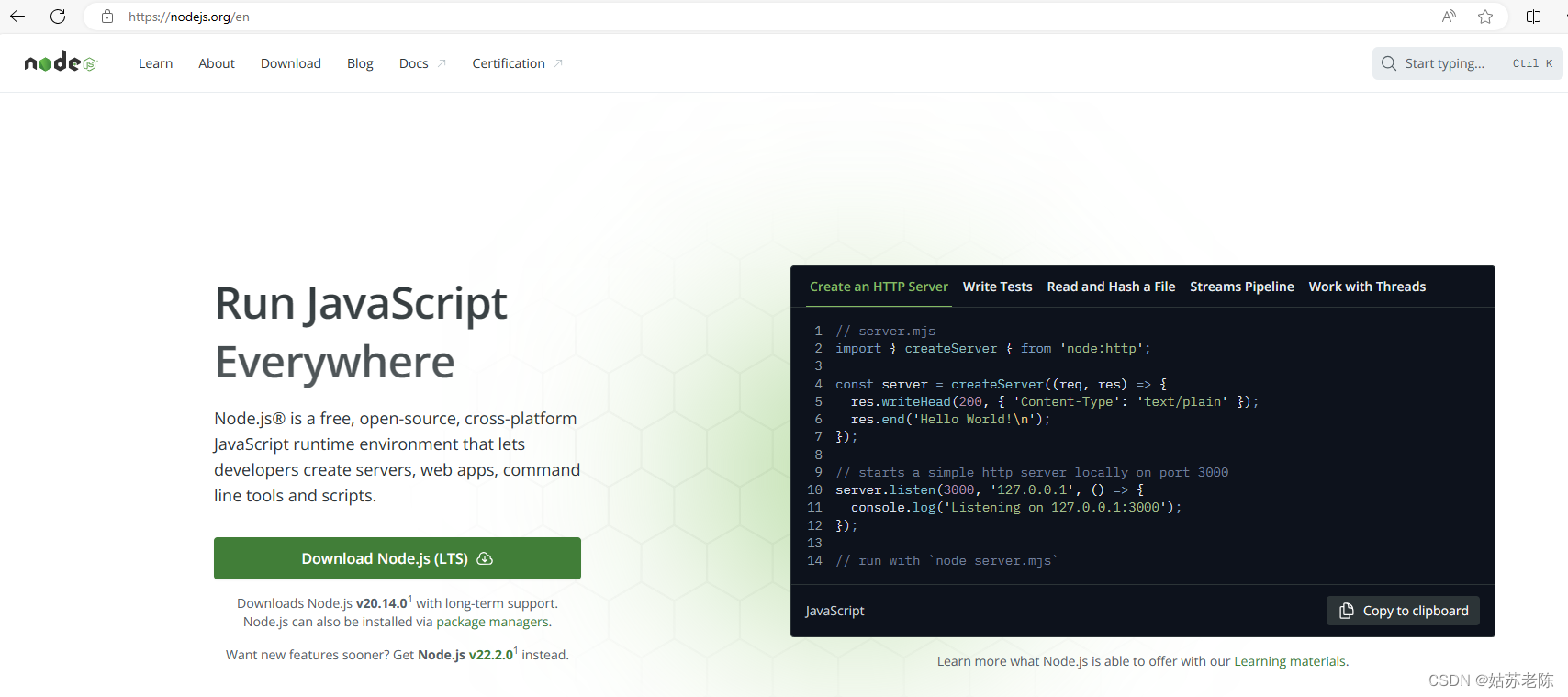Open the Docs nav link
1568x697 pixels.
pos(414,63)
